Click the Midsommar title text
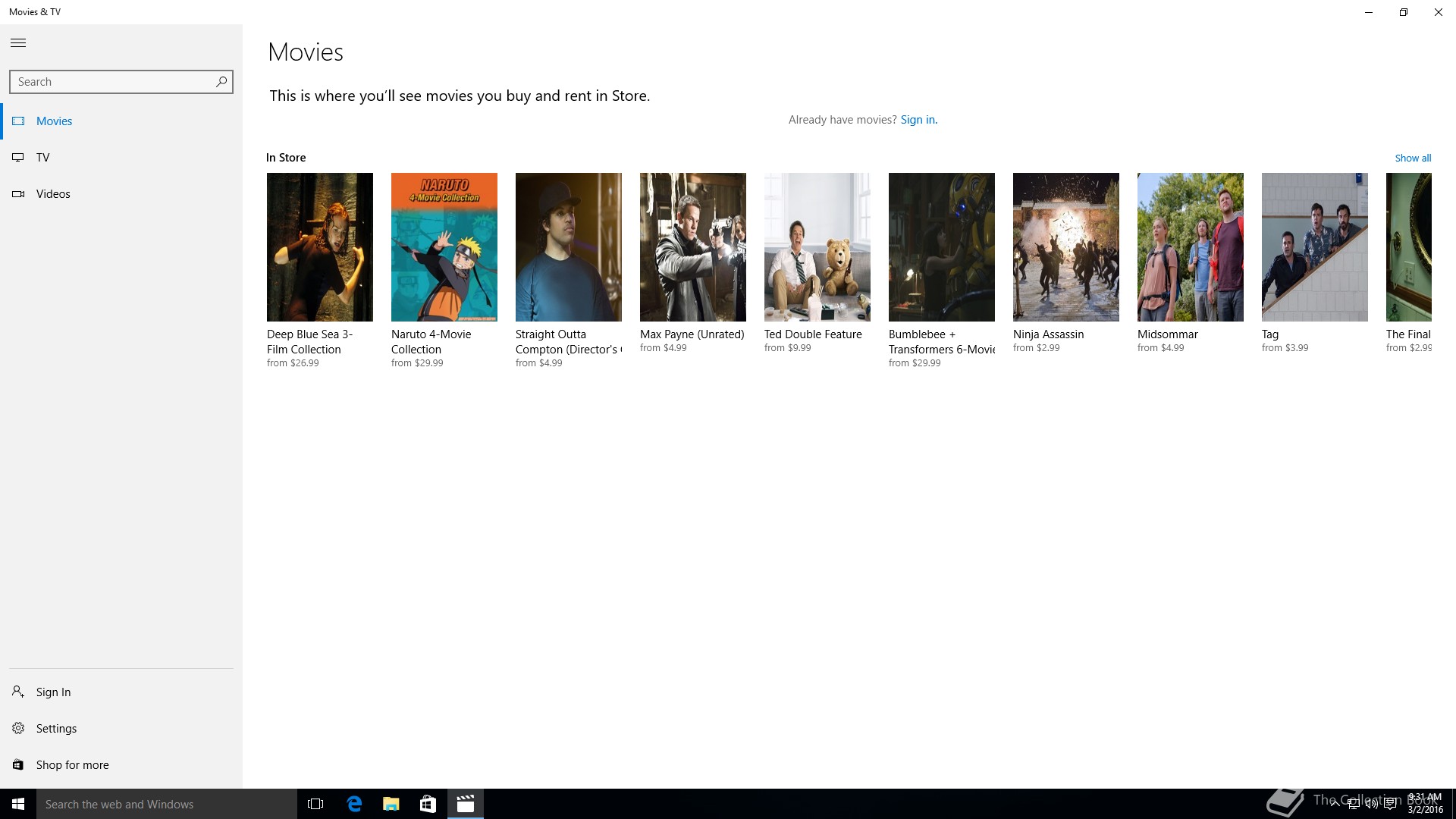This screenshot has height=819, width=1456. coord(1168,334)
